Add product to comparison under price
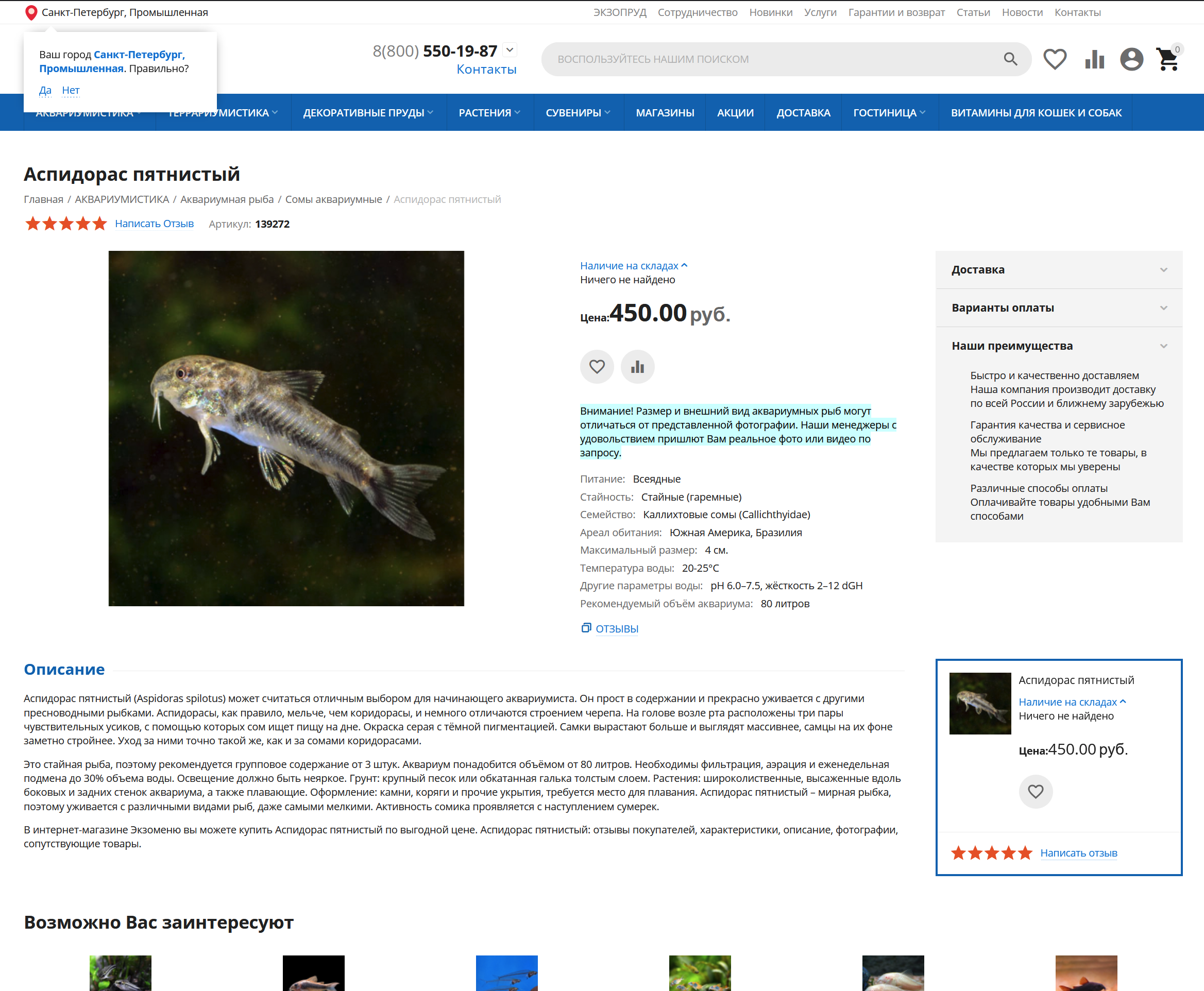The width and height of the screenshot is (1204, 991). point(637,367)
